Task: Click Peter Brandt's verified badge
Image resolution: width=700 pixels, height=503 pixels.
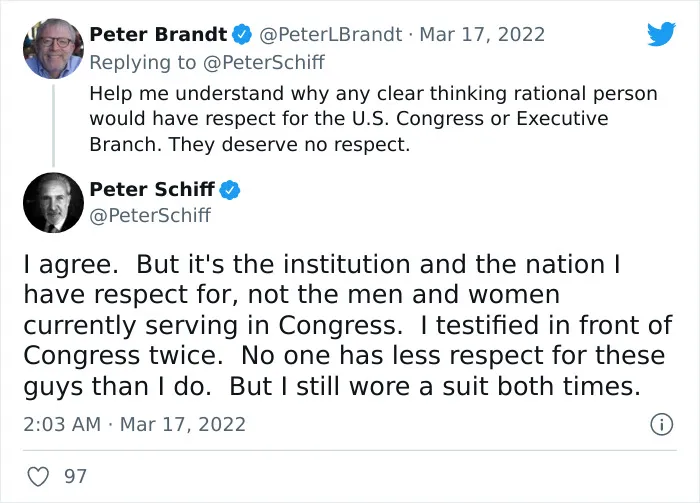Action: click(x=242, y=35)
